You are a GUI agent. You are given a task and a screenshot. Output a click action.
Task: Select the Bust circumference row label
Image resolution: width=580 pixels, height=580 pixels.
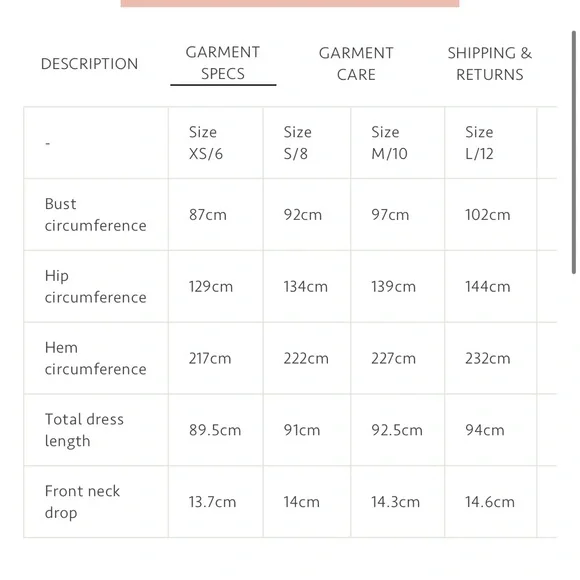tap(95, 215)
